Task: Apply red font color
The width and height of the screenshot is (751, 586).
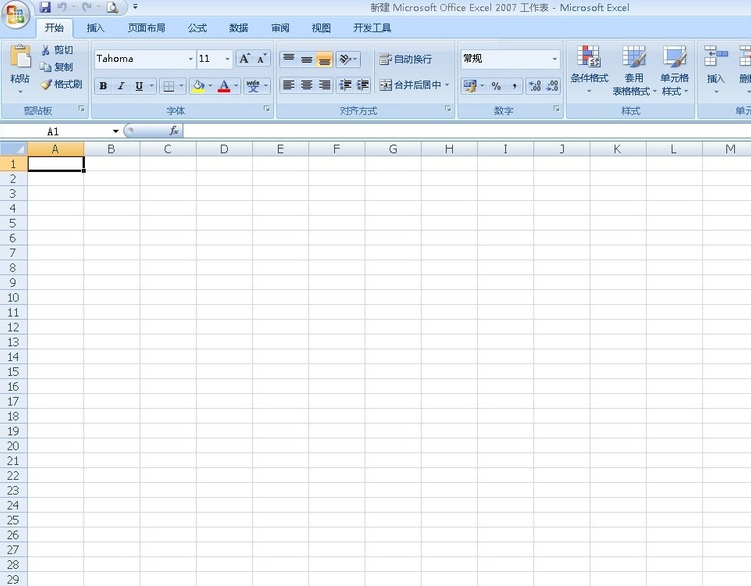Action: 224,86
